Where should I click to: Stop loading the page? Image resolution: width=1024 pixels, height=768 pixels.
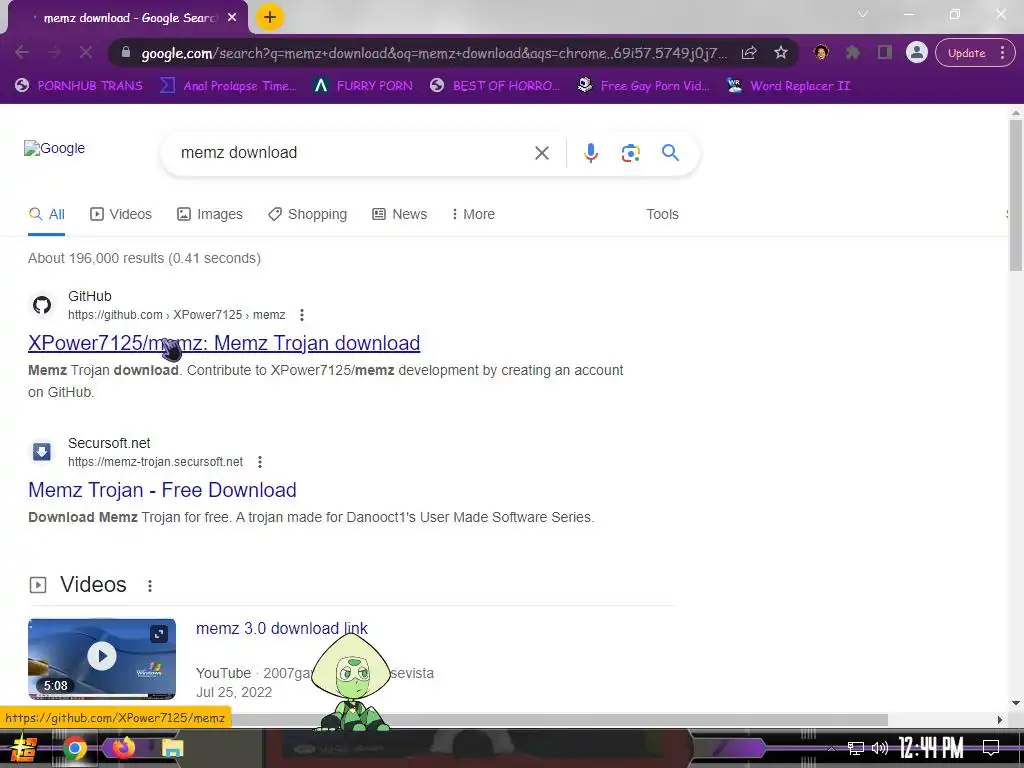point(86,52)
